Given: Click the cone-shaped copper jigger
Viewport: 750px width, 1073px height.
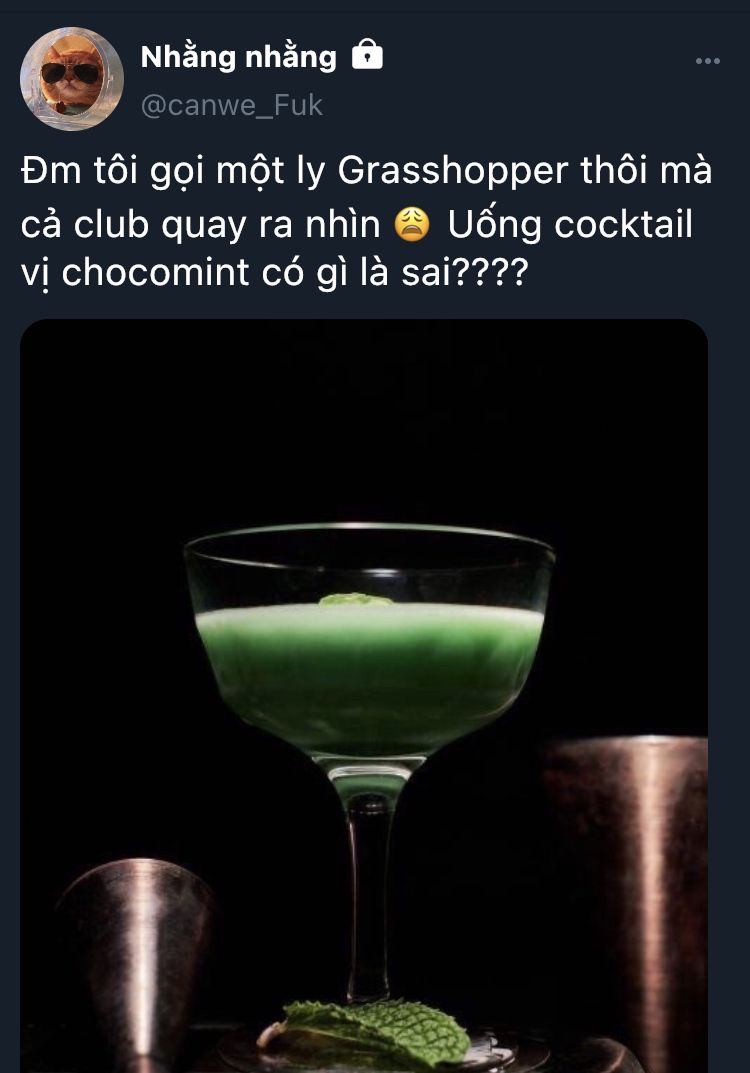Looking at the screenshot, I should tap(133, 965).
